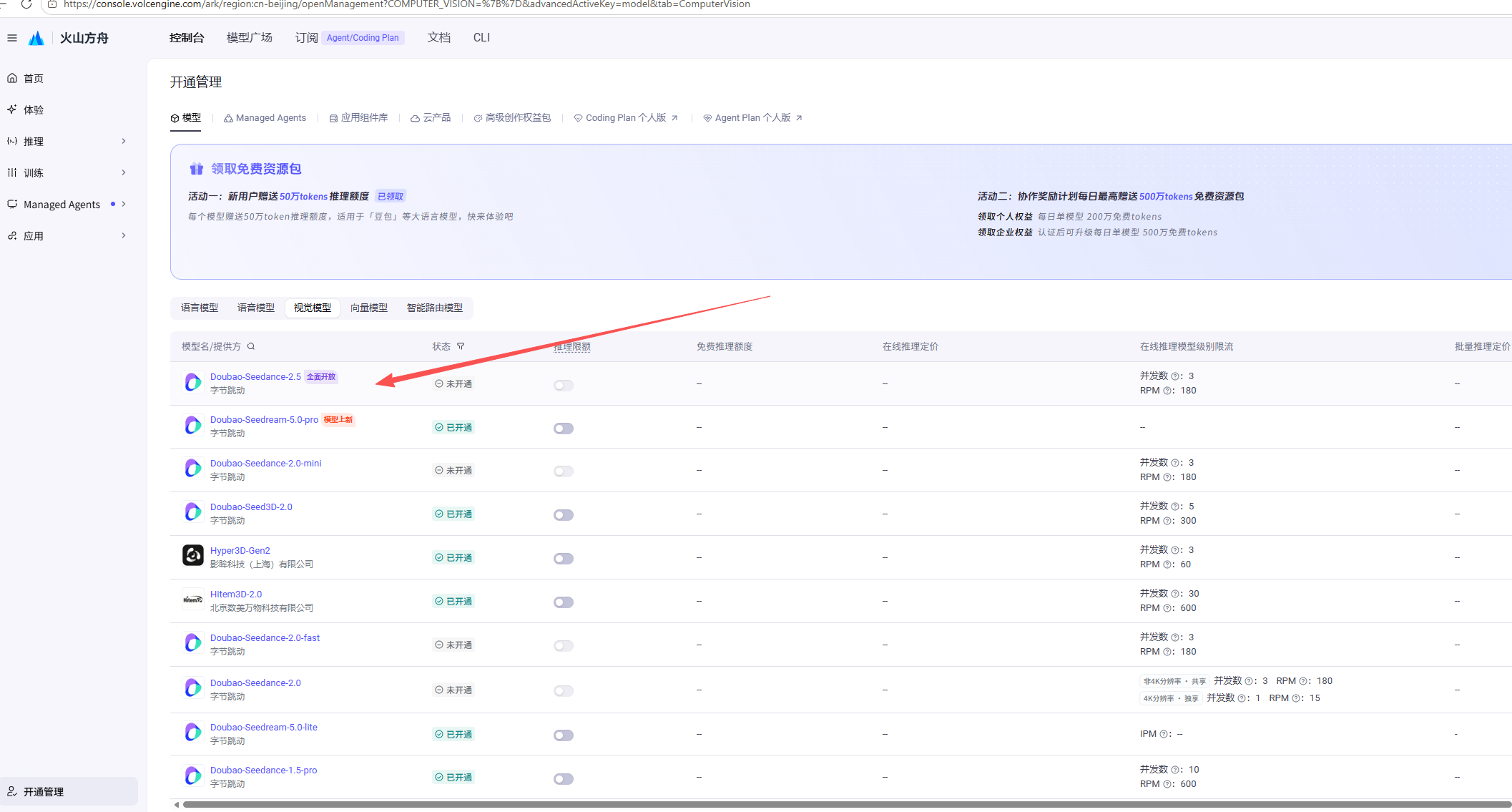Click RPM help icon in Doubao-Seedance-2.5 row
The height and width of the screenshot is (812, 1512).
click(1167, 391)
